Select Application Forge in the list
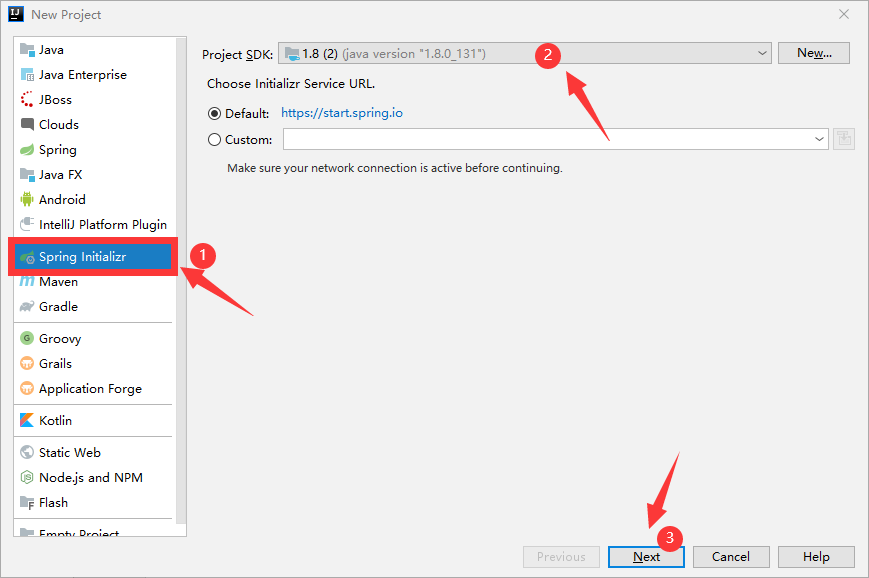The width and height of the screenshot is (869, 578). pos(93,388)
